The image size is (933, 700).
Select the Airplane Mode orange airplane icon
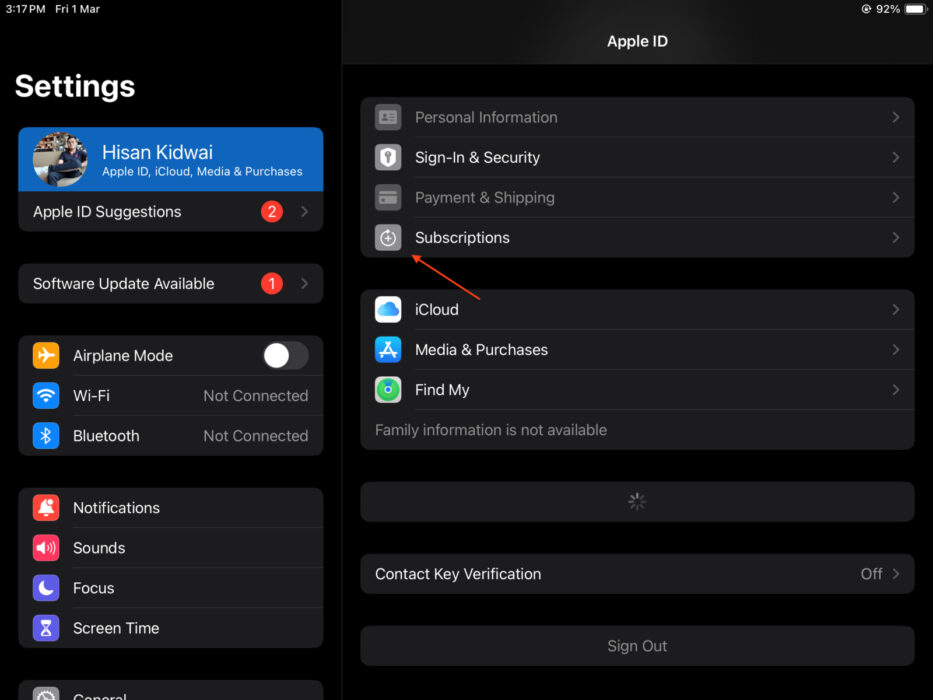pyautogui.click(x=44, y=356)
